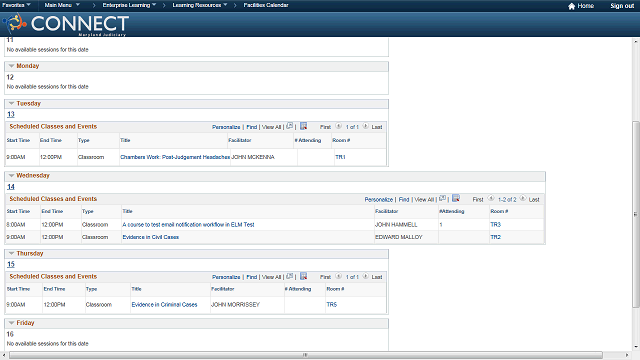The width and height of the screenshot is (640, 360).
Task: Open date 15 link
Action: 11,264
